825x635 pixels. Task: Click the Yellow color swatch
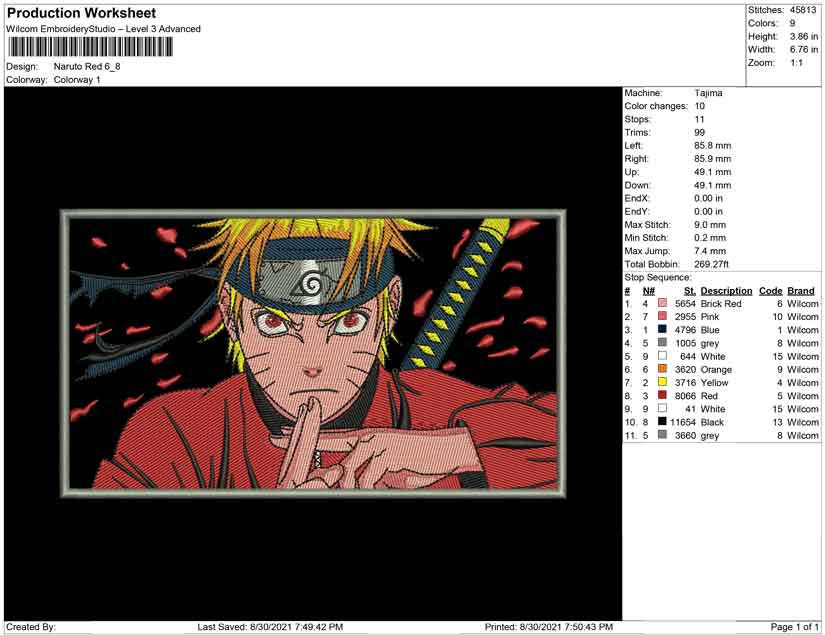pos(662,382)
